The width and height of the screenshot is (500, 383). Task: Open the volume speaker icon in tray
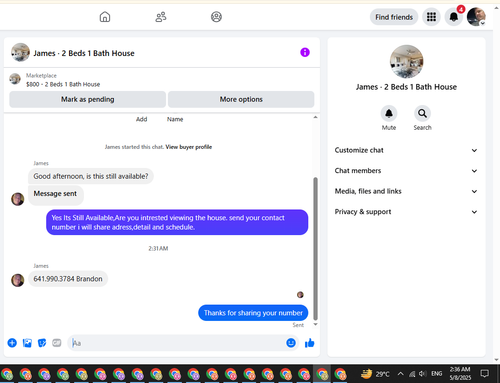click(x=423, y=374)
